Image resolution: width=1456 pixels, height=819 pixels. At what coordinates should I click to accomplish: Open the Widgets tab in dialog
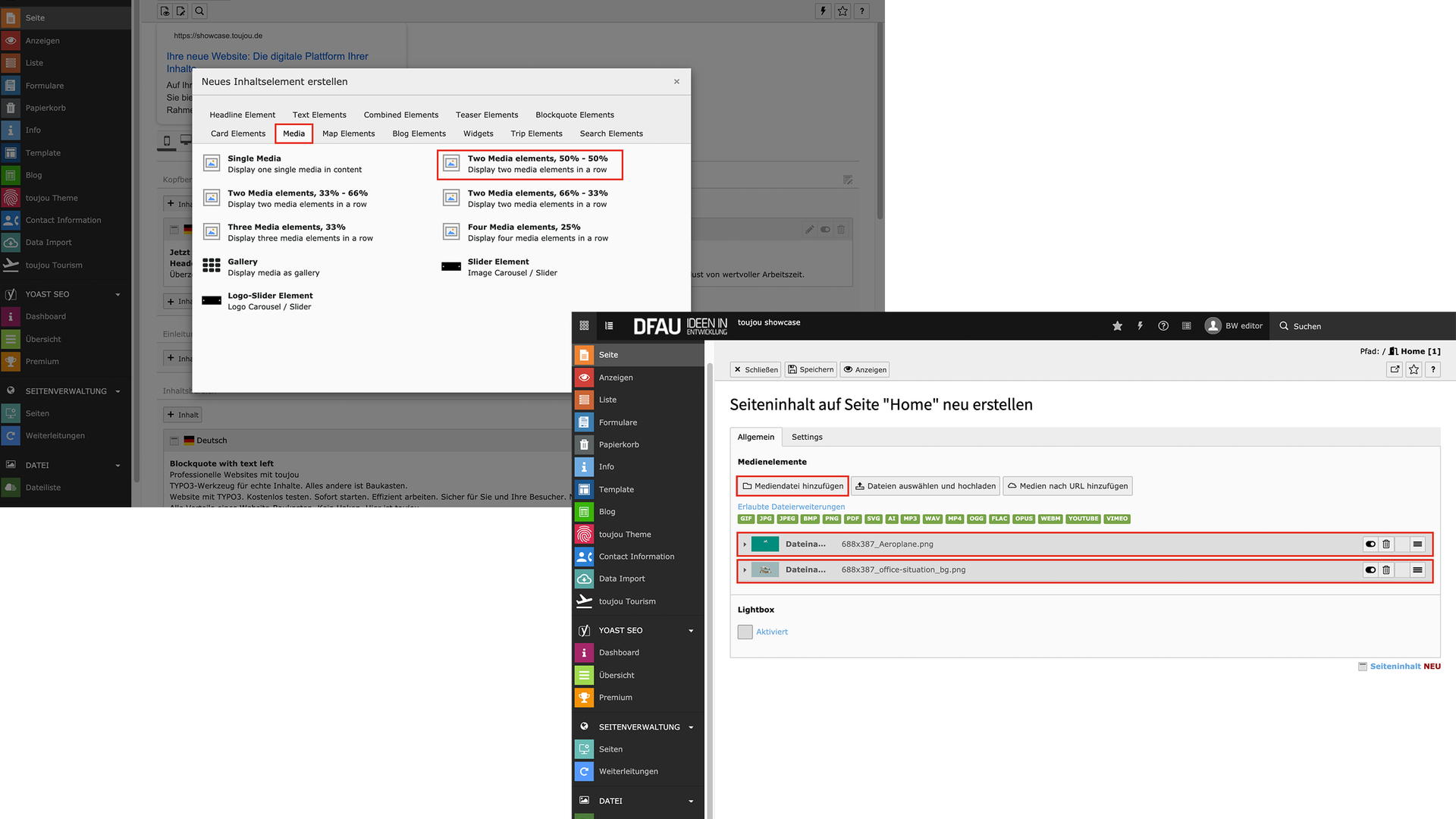pos(478,133)
